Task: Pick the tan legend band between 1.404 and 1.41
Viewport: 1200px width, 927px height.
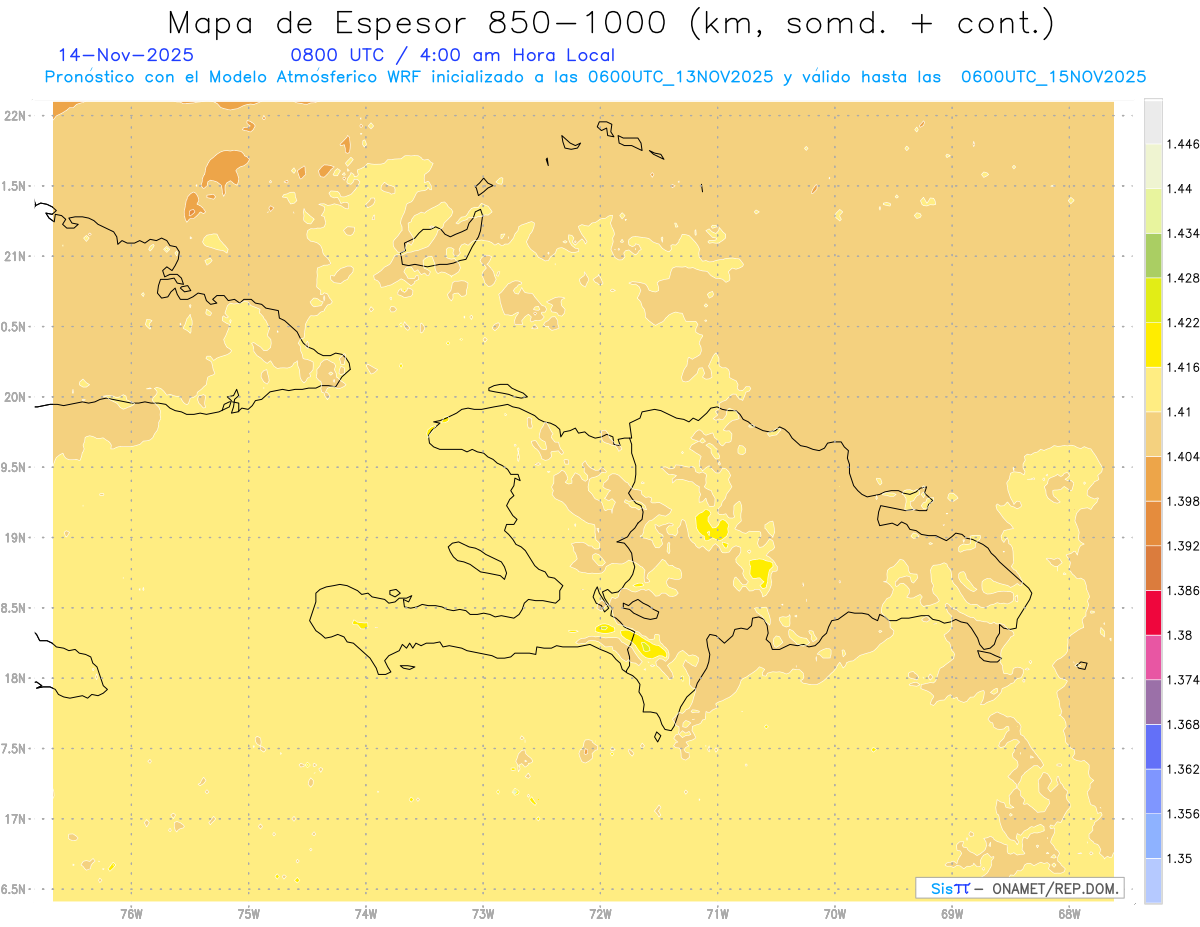Action: click(1153, 434)
